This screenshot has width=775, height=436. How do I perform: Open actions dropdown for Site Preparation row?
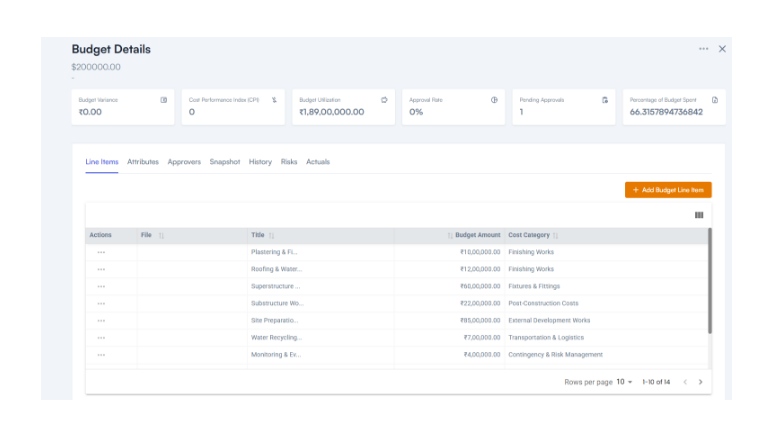(x=101, y=321)
